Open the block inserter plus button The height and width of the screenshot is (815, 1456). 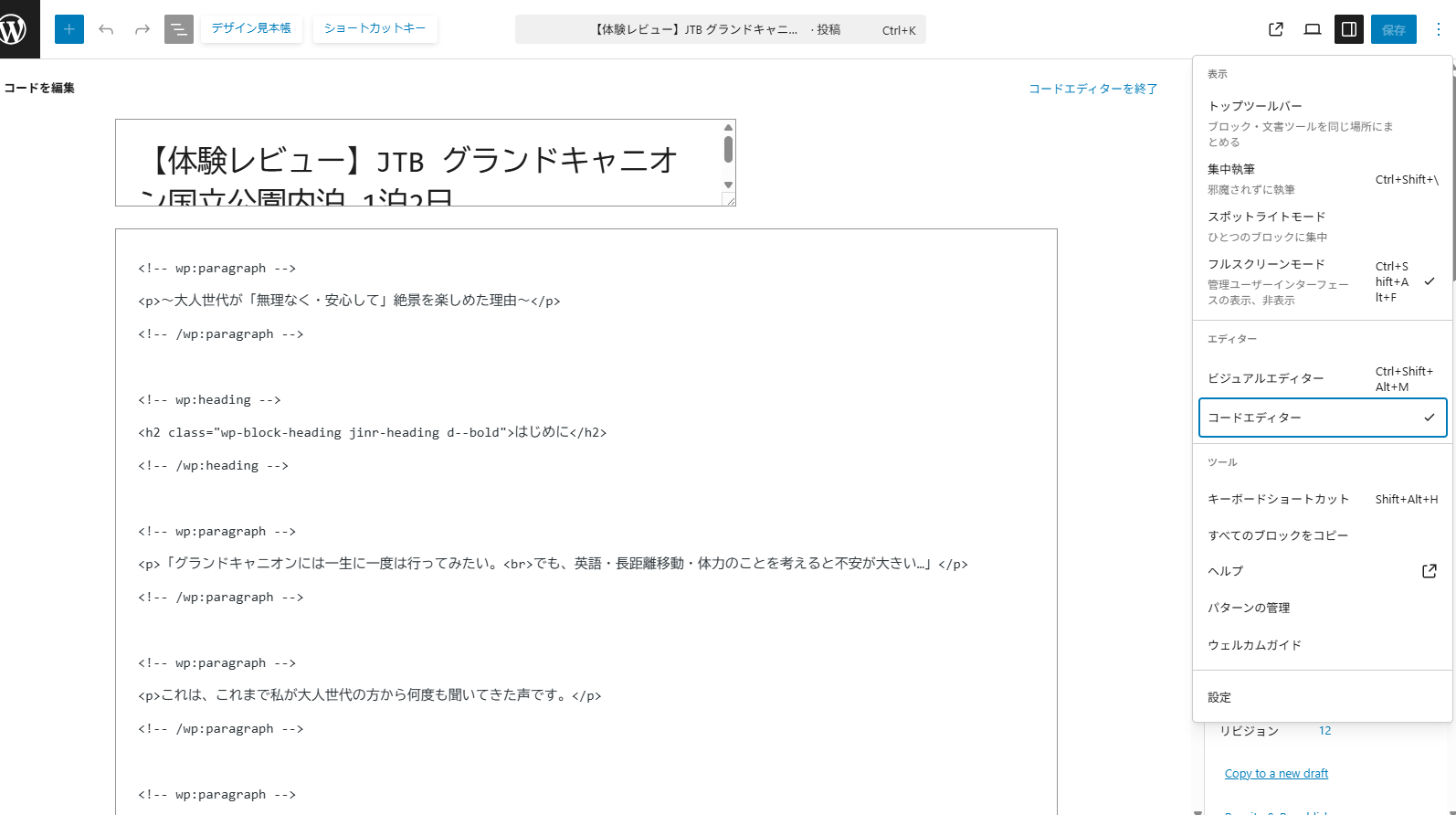(69, 29)
